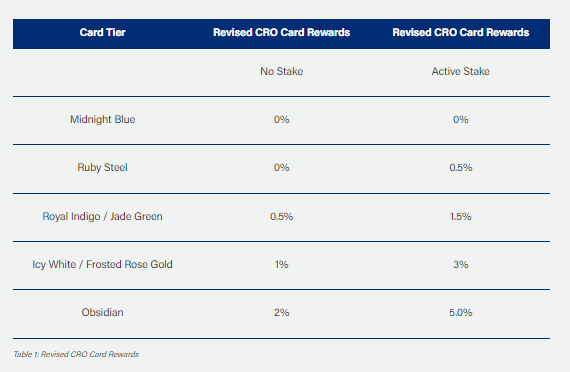
Task: Click Obsidian 5.0% Active Stake value
Action: (461, 312)
